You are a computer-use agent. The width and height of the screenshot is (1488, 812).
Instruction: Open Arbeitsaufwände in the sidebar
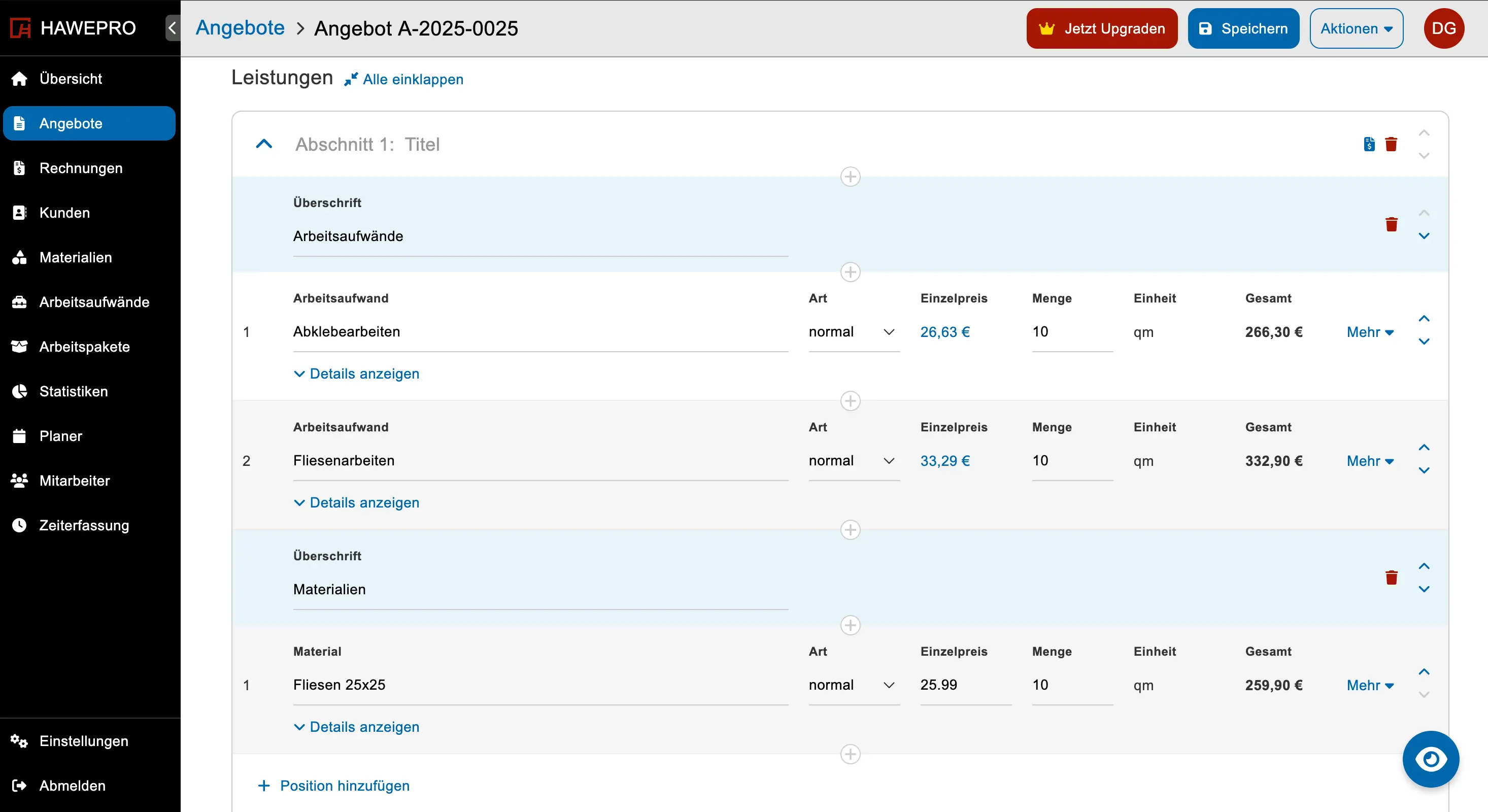pos(89,302)
